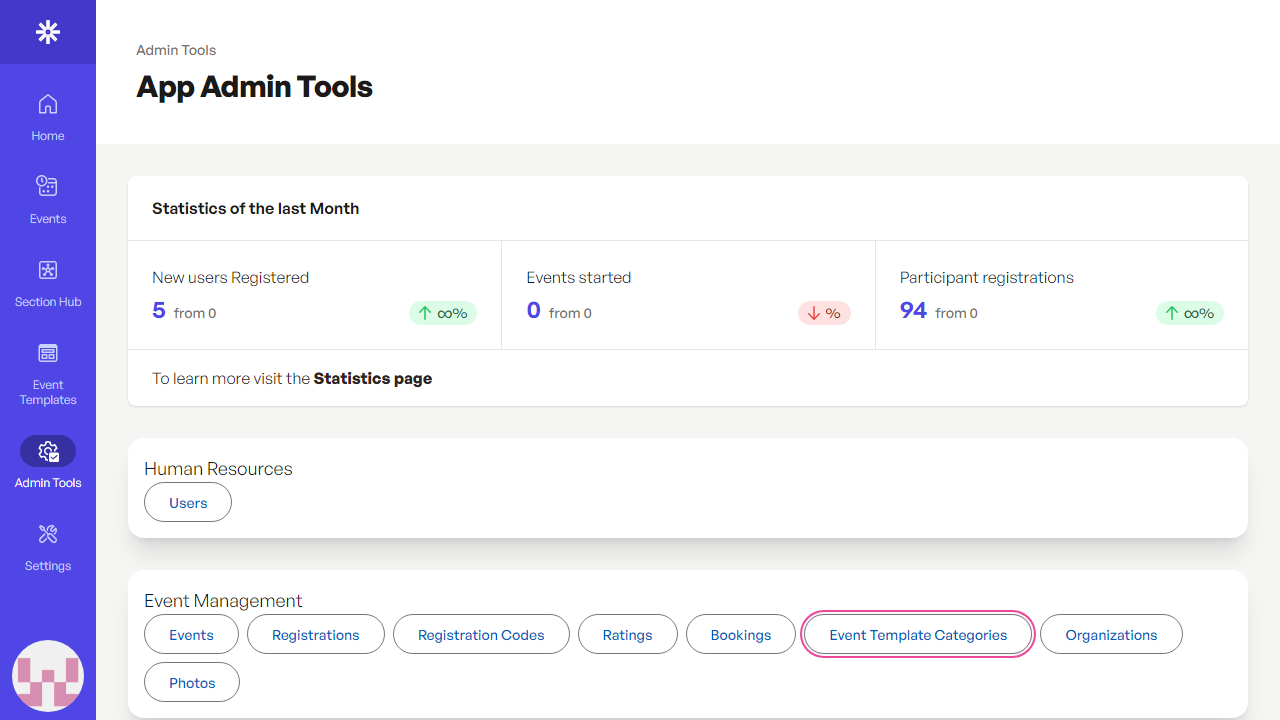Open the Section Hub sidebar icon
This screenshot has height=720, width=1280.
48,270
